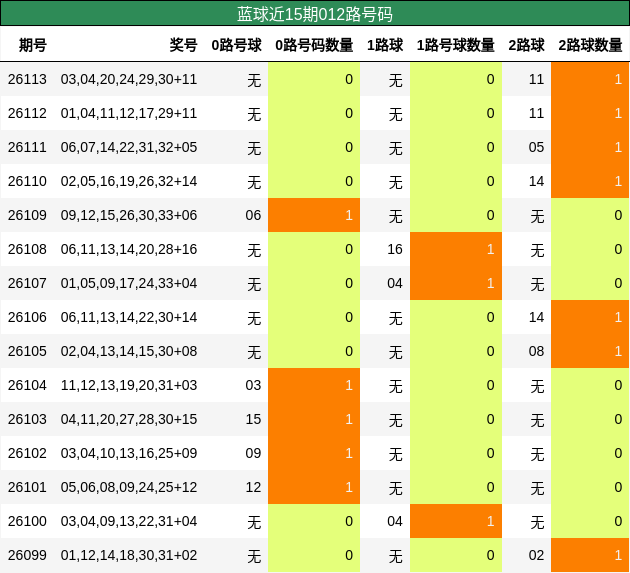Screen dimensions: 630x573
Task: Click 2路球 value 02 in row 26099
Action: [536, 555]
